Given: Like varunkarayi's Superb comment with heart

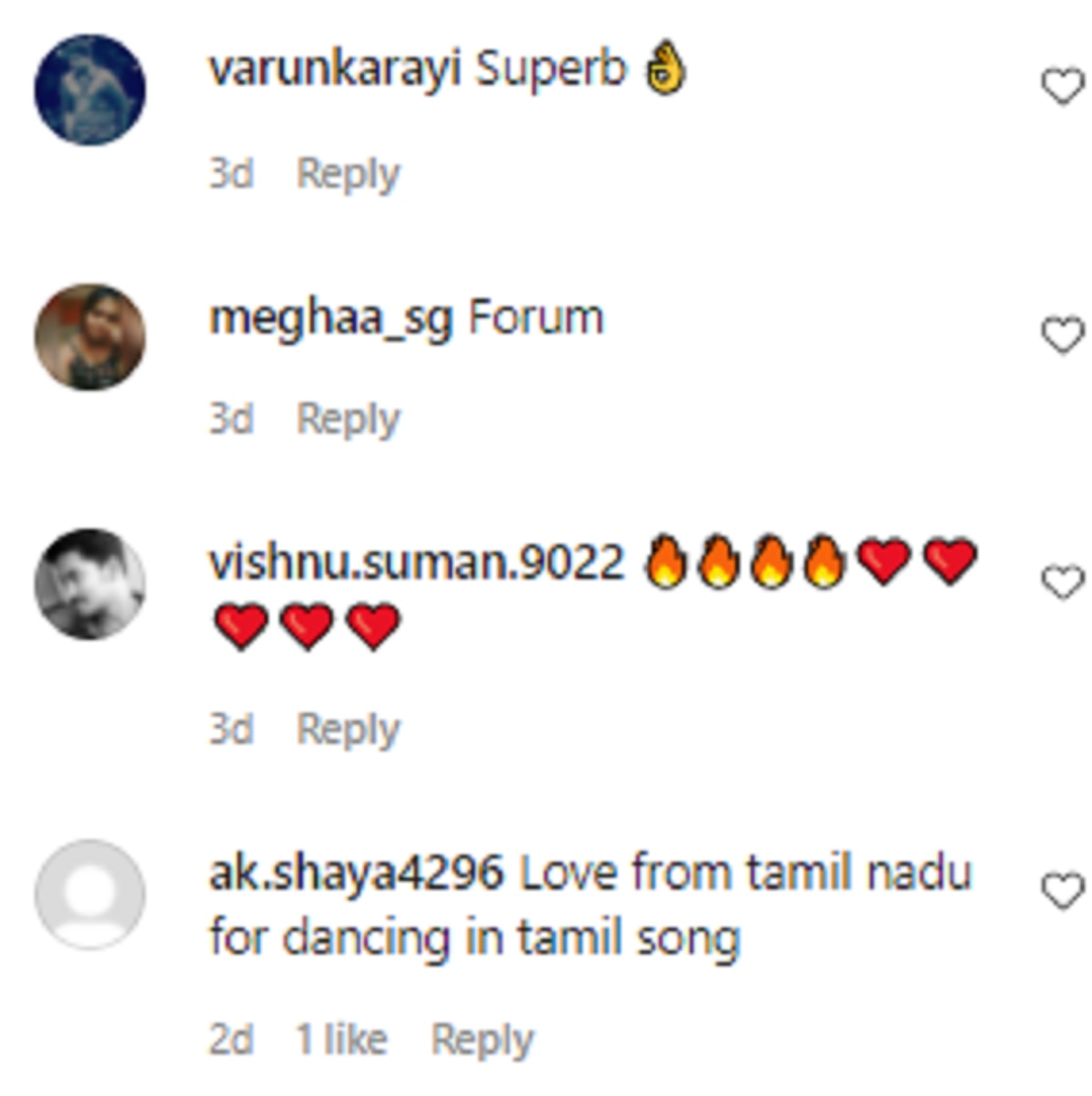Looking at the screenshot, I should 1062,87.
